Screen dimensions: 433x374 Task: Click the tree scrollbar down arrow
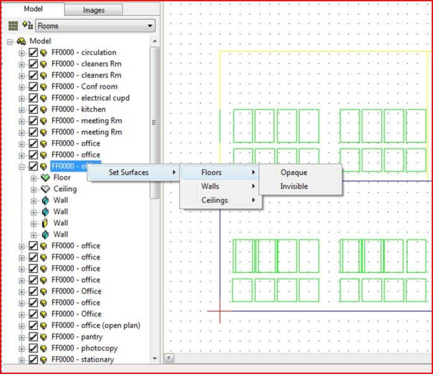click(154, 359)
